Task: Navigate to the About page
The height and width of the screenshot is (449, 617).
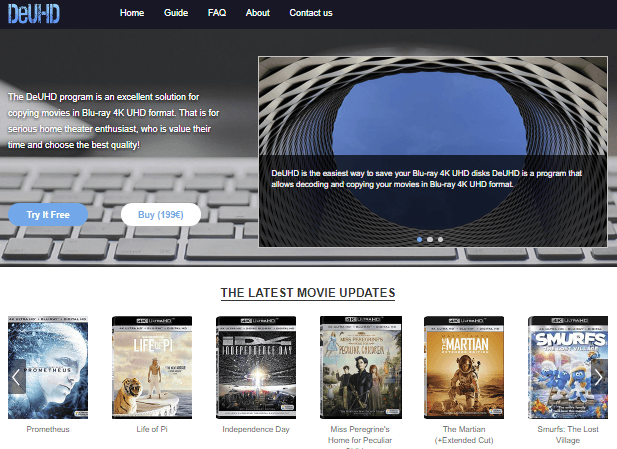Action: point(258,13)
